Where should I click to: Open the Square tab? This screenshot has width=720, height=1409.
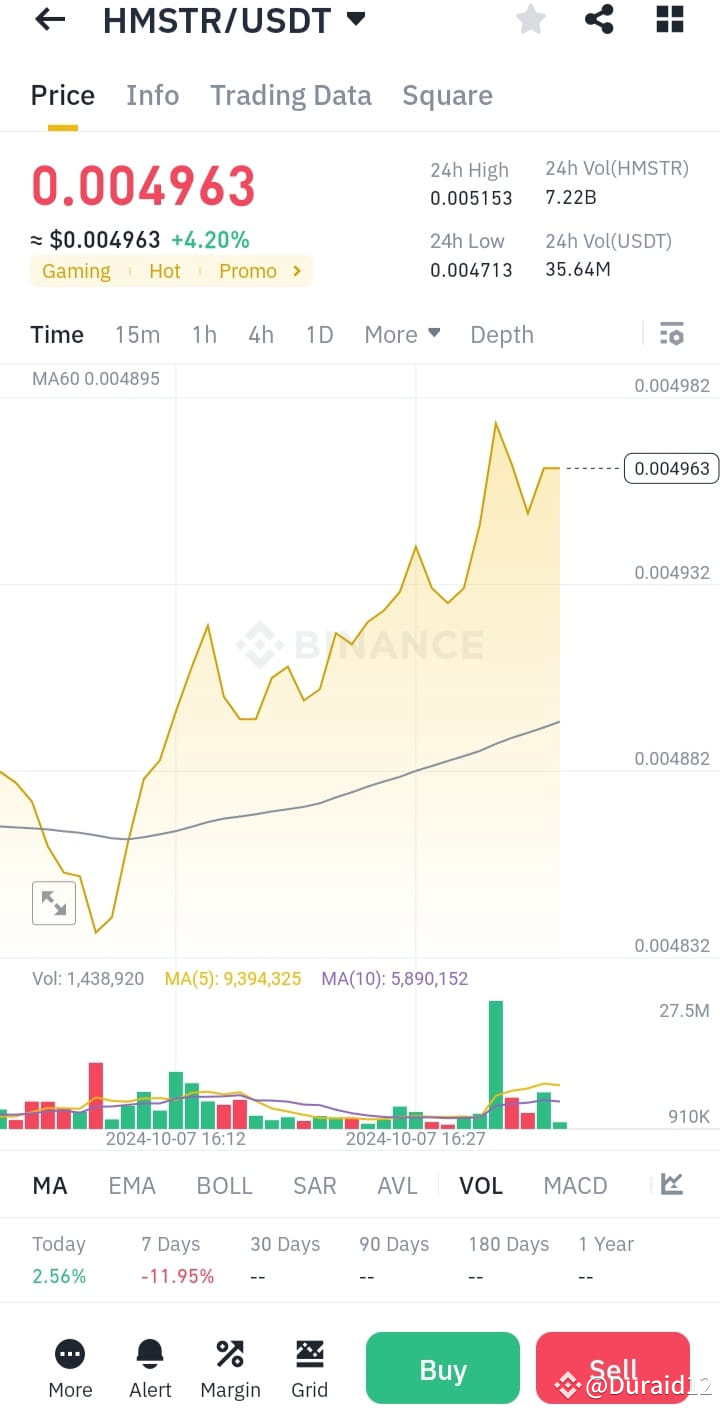tap(447, 95)
